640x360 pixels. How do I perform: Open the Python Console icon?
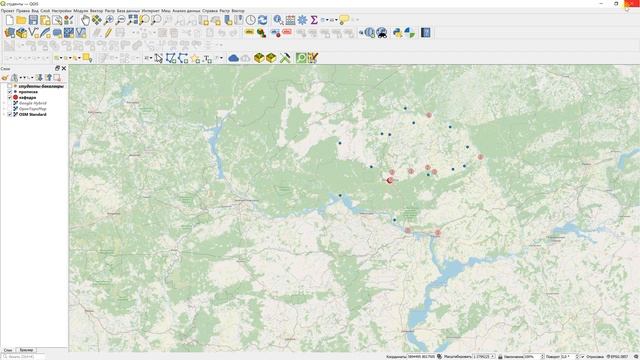tap(397, 33)
